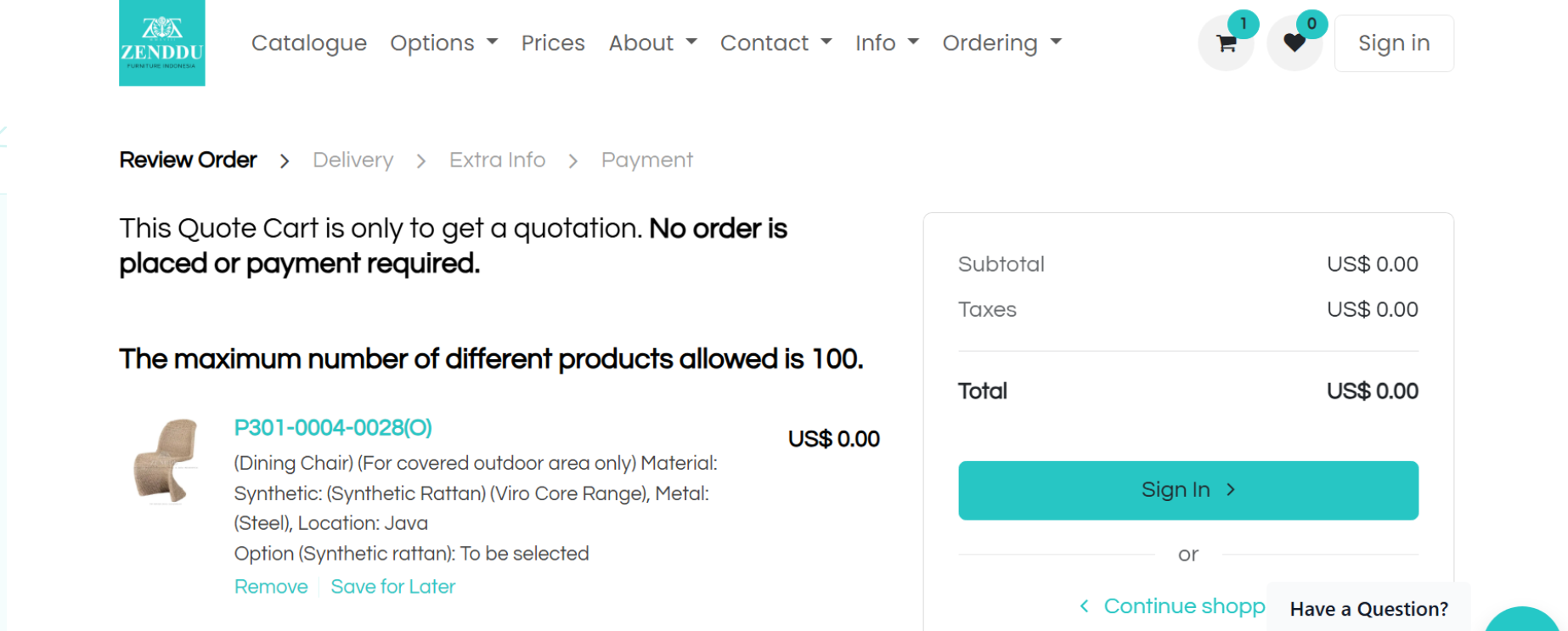1568x631 pixels.
Task: Select Save for Later link
Action: [393, 587]
